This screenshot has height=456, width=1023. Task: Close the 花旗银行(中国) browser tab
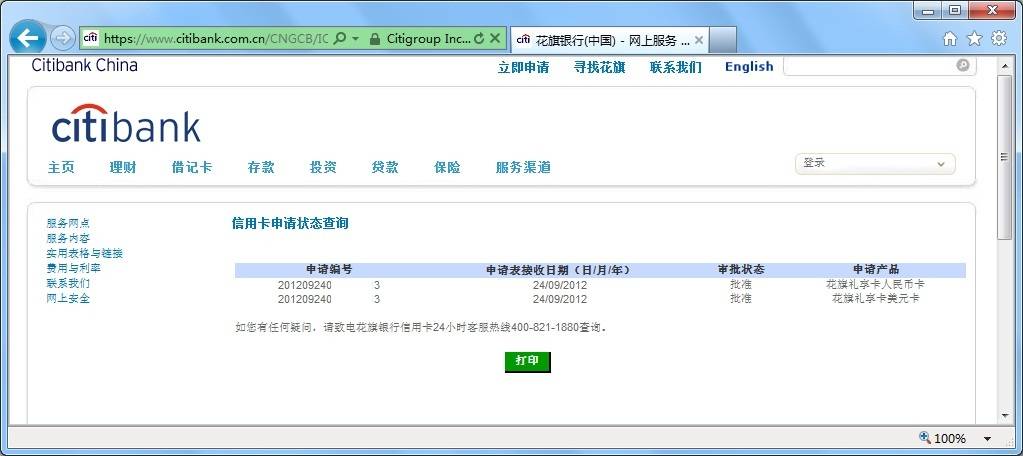pyautogui.click(x=699, y=40)
